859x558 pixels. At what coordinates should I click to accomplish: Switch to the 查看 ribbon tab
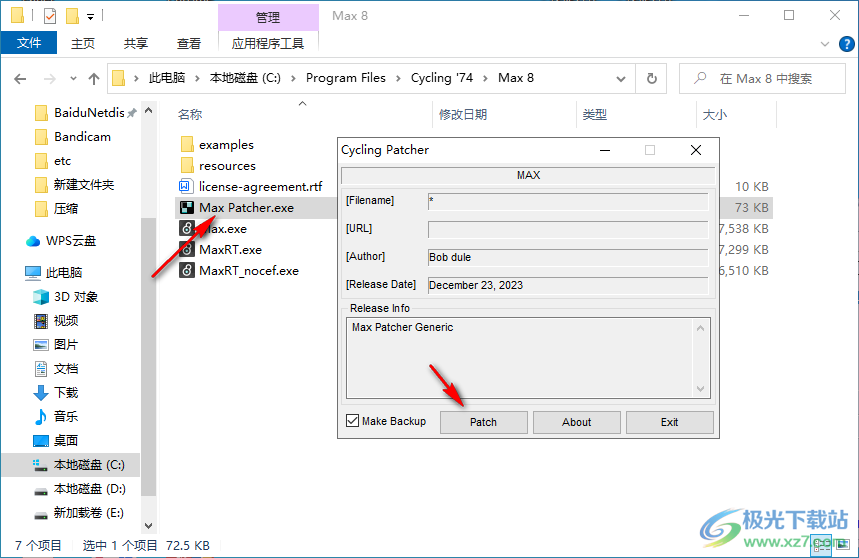click(x=188, y=43)
